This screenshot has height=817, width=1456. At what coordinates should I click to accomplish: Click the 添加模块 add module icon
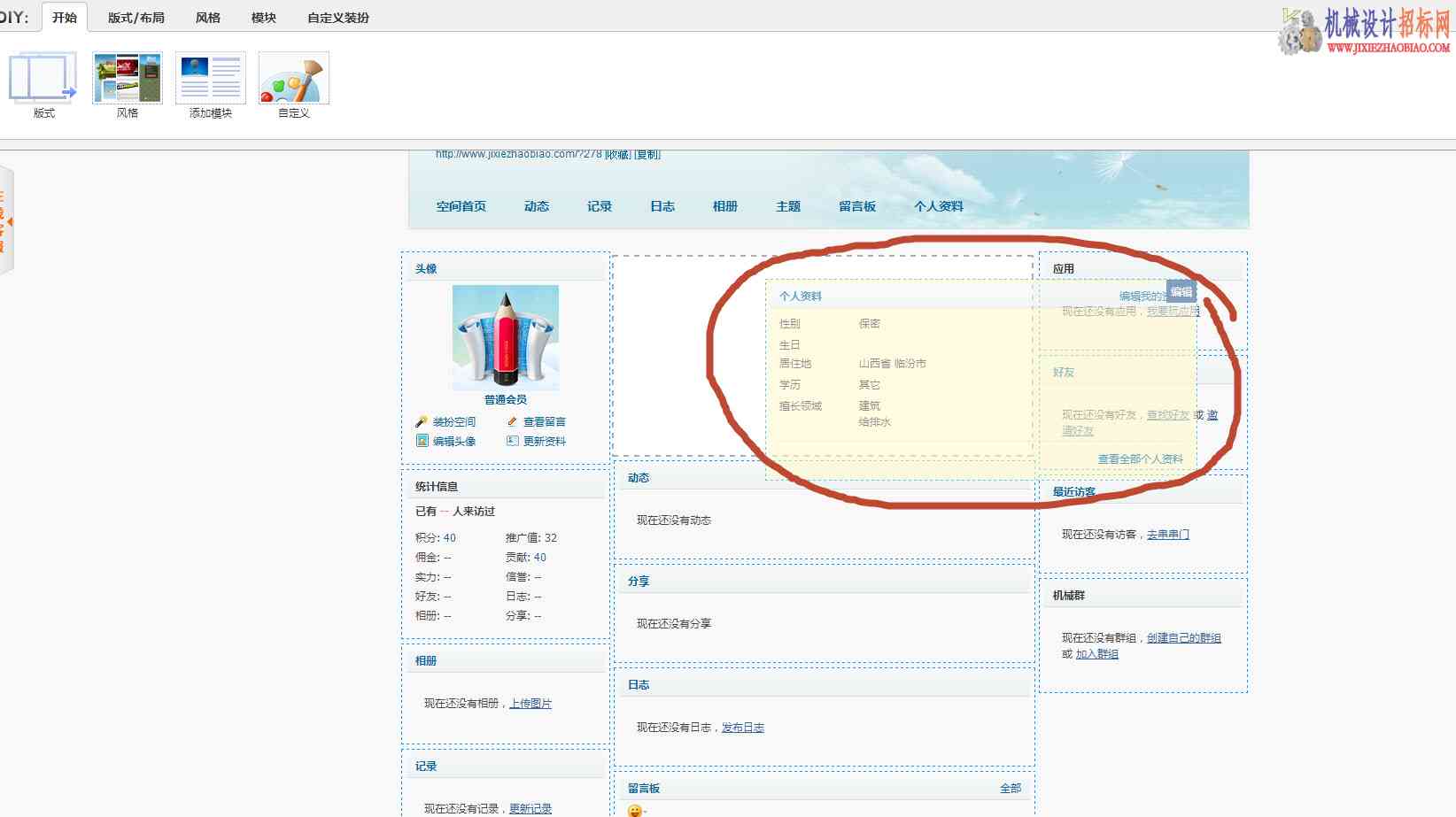coord(211,78)
